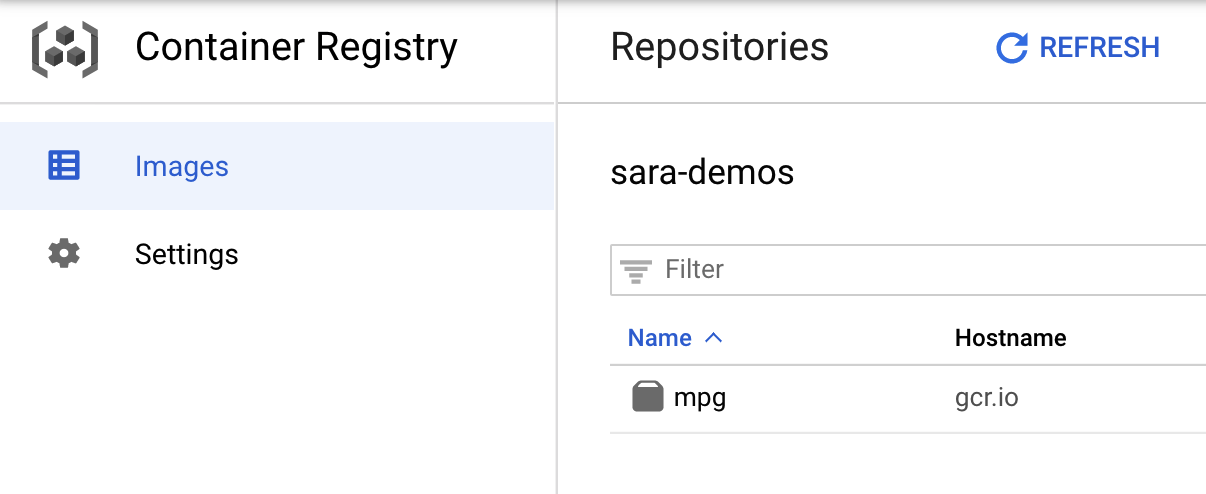Select the highlighted Images sidebar row background

(x=400, y=166)
